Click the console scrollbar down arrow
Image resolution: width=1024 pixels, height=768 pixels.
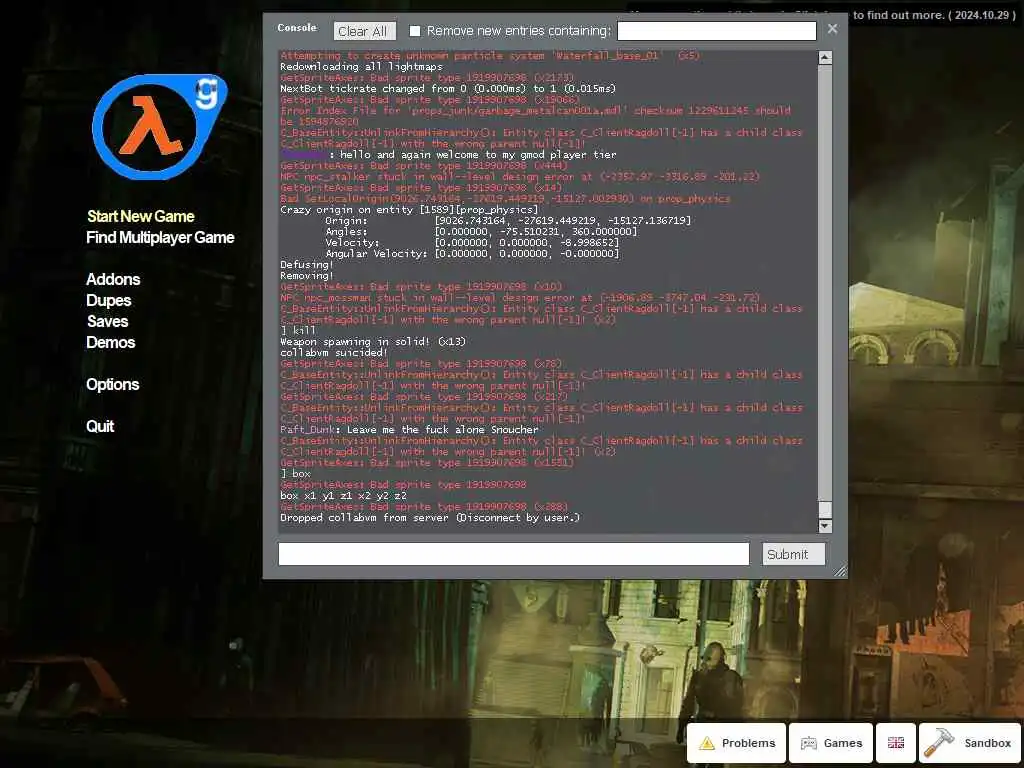click(x=825, y=526)
